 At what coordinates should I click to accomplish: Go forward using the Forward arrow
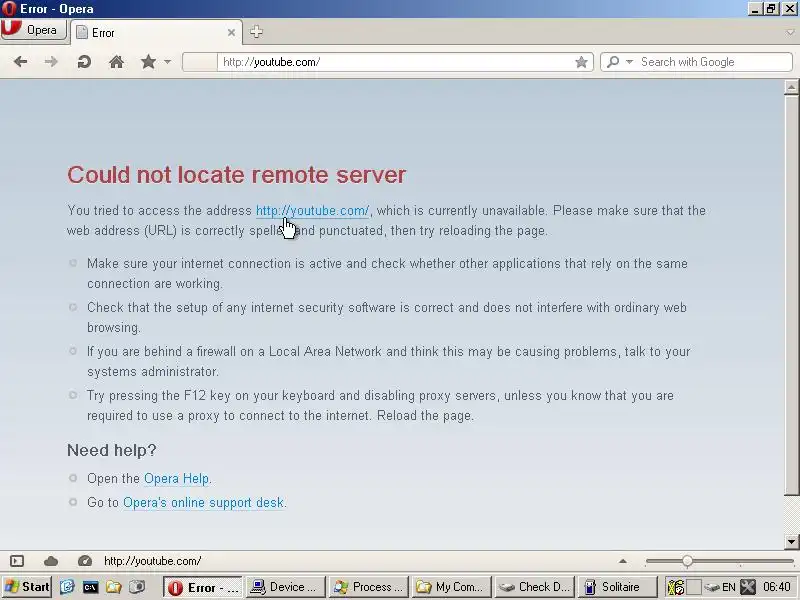51,62
